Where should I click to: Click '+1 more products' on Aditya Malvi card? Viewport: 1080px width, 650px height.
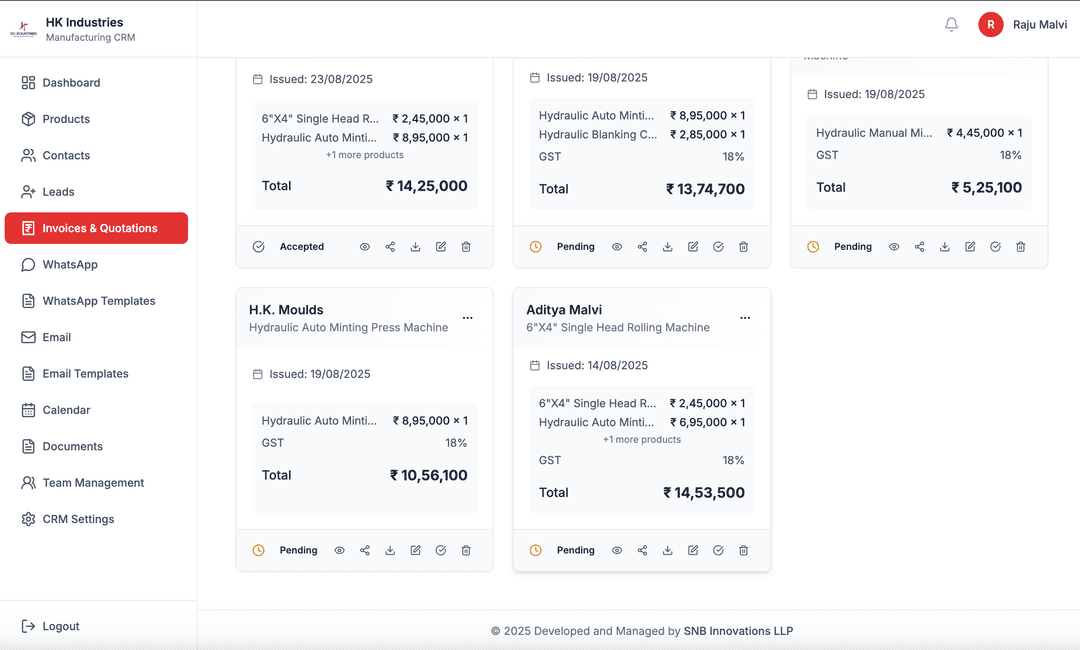(642, 439)
